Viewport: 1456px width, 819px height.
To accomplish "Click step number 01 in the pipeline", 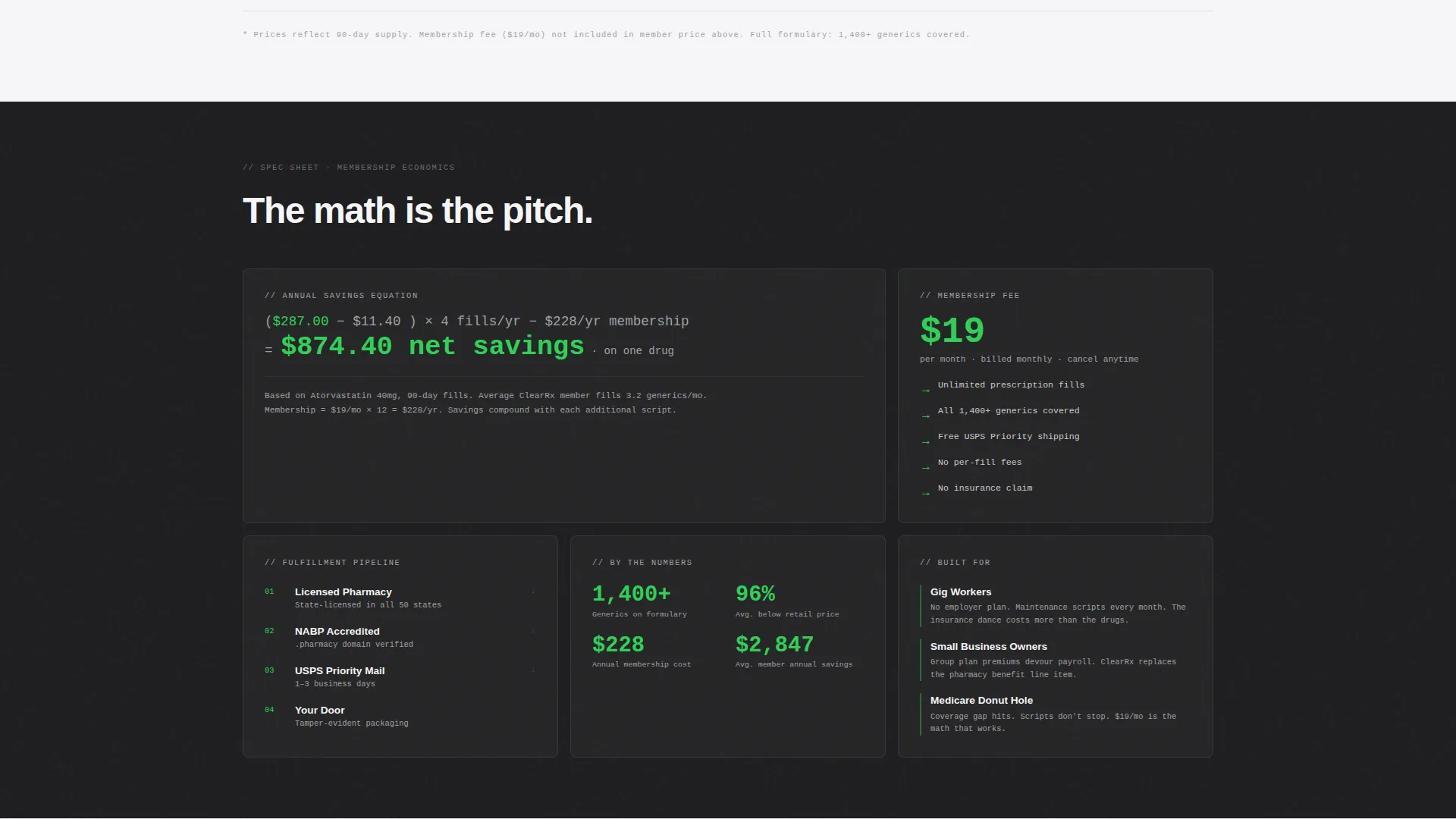I will 269,591.
